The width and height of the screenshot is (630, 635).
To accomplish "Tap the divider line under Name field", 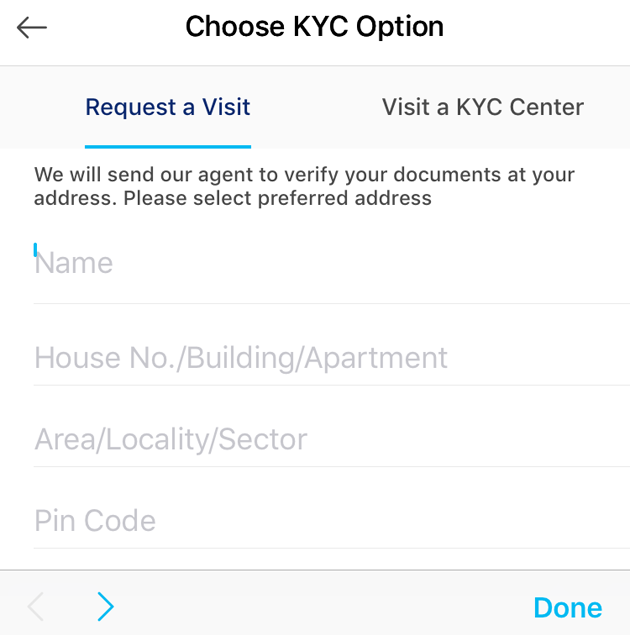I will [x=331, y=303].
